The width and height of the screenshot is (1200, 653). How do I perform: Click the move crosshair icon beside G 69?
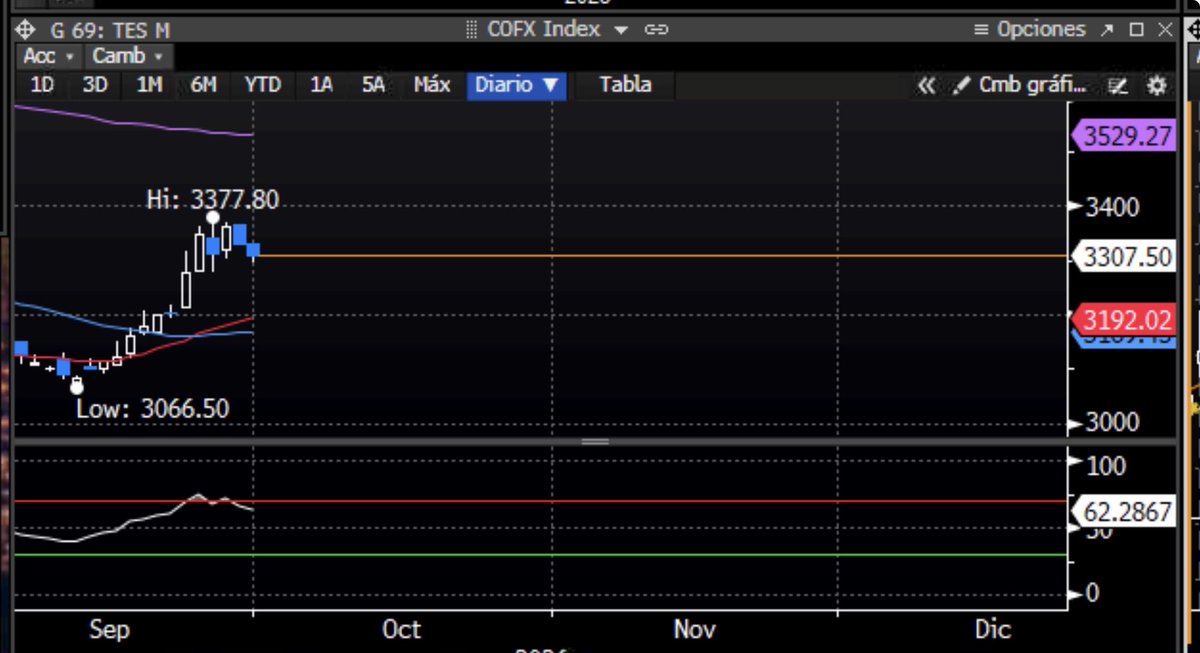(26, 30)
